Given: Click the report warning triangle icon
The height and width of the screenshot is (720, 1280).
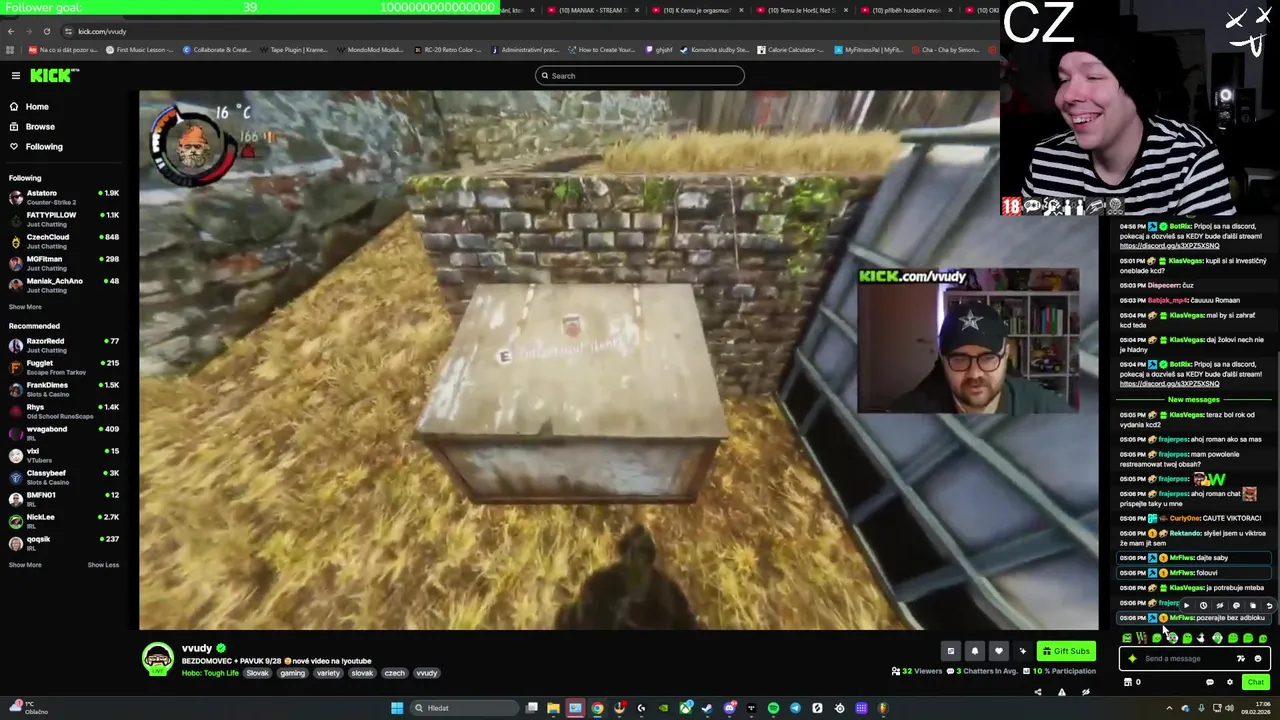Looking at the screenshot, I should (1061, 692).
